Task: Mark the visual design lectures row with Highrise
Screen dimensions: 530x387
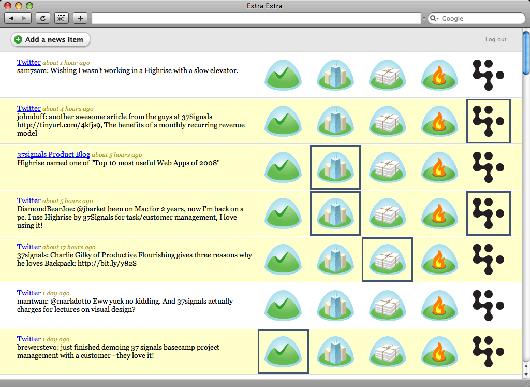Action: point(335,306)
